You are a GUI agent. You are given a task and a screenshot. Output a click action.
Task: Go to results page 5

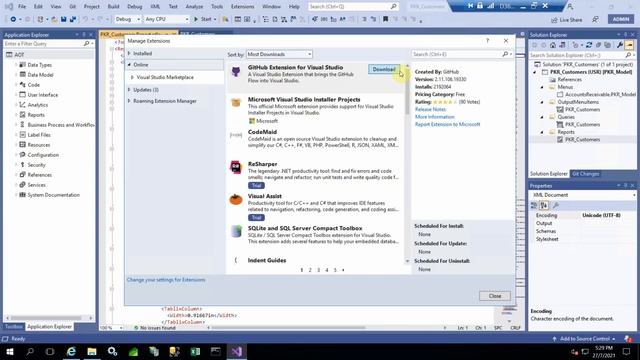pos(335,270)
